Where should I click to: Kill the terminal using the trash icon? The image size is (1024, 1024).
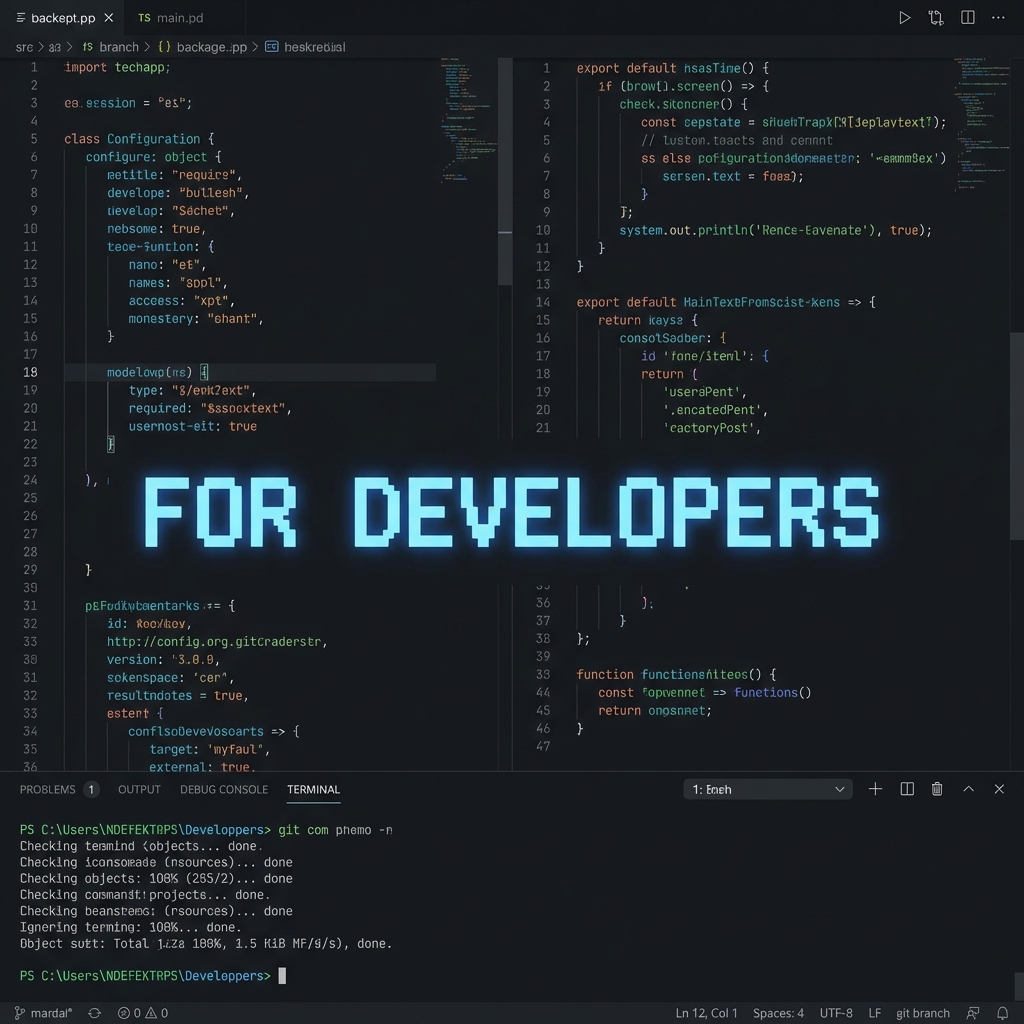[937, 789]
